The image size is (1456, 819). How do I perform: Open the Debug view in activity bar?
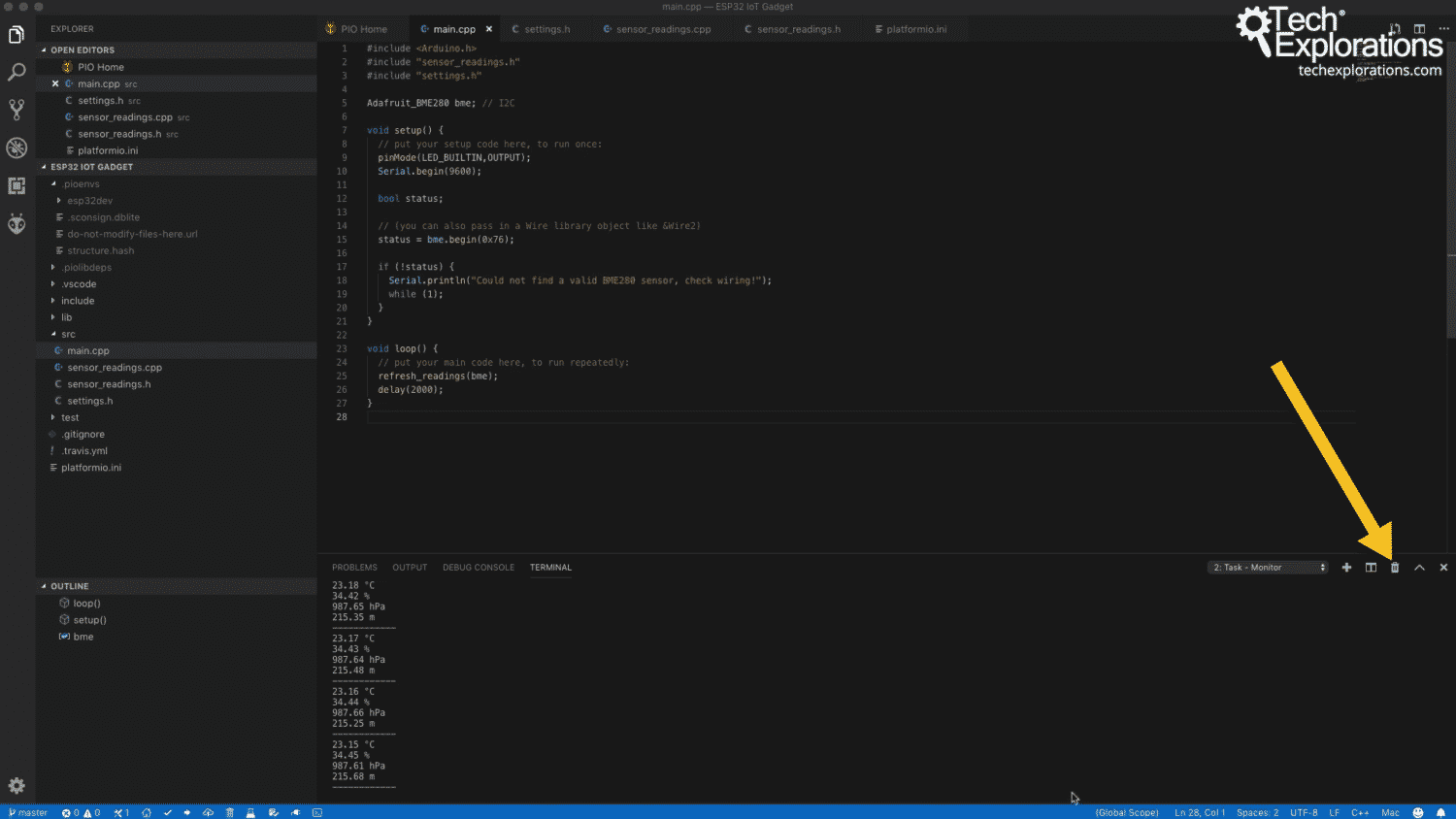17,147
